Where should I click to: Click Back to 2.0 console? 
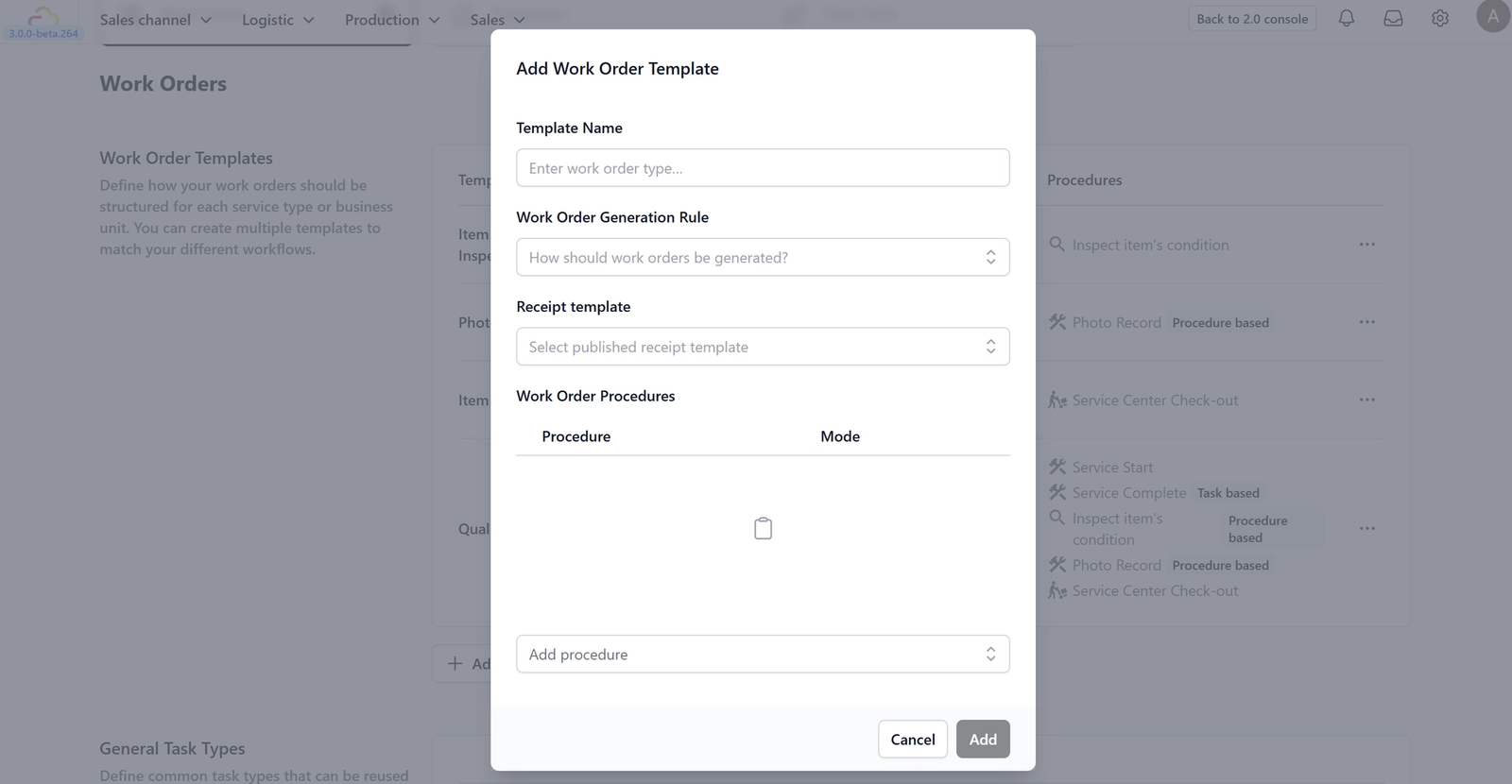pyautogui.click(x=1251, y=17)
